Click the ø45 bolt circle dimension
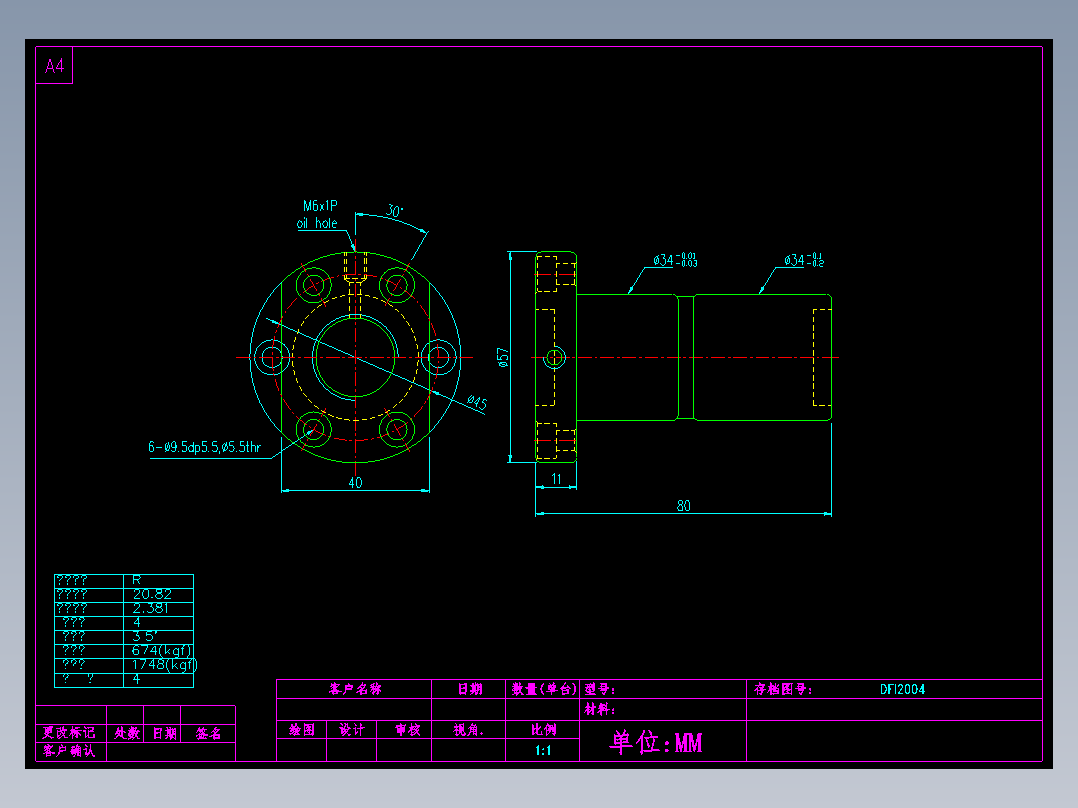Image resolution: width=1078 pixels, height=808 pixels. point(477,402)
